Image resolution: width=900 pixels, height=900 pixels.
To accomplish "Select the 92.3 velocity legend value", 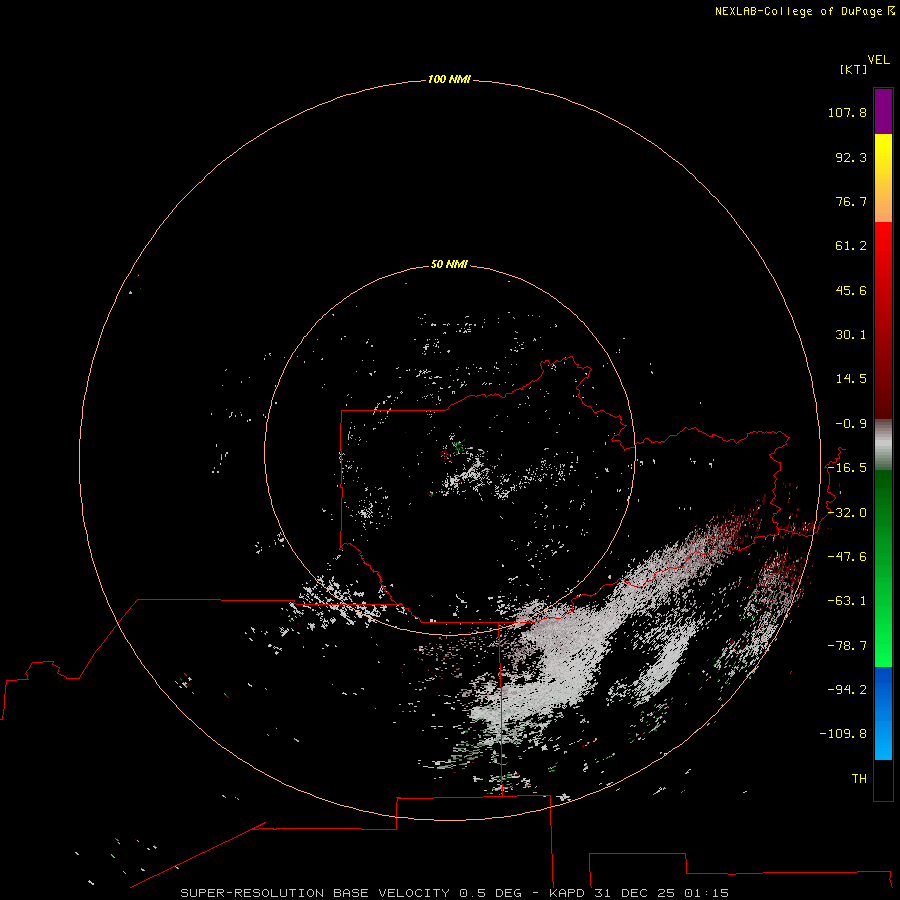I will (x=851, y=157).
